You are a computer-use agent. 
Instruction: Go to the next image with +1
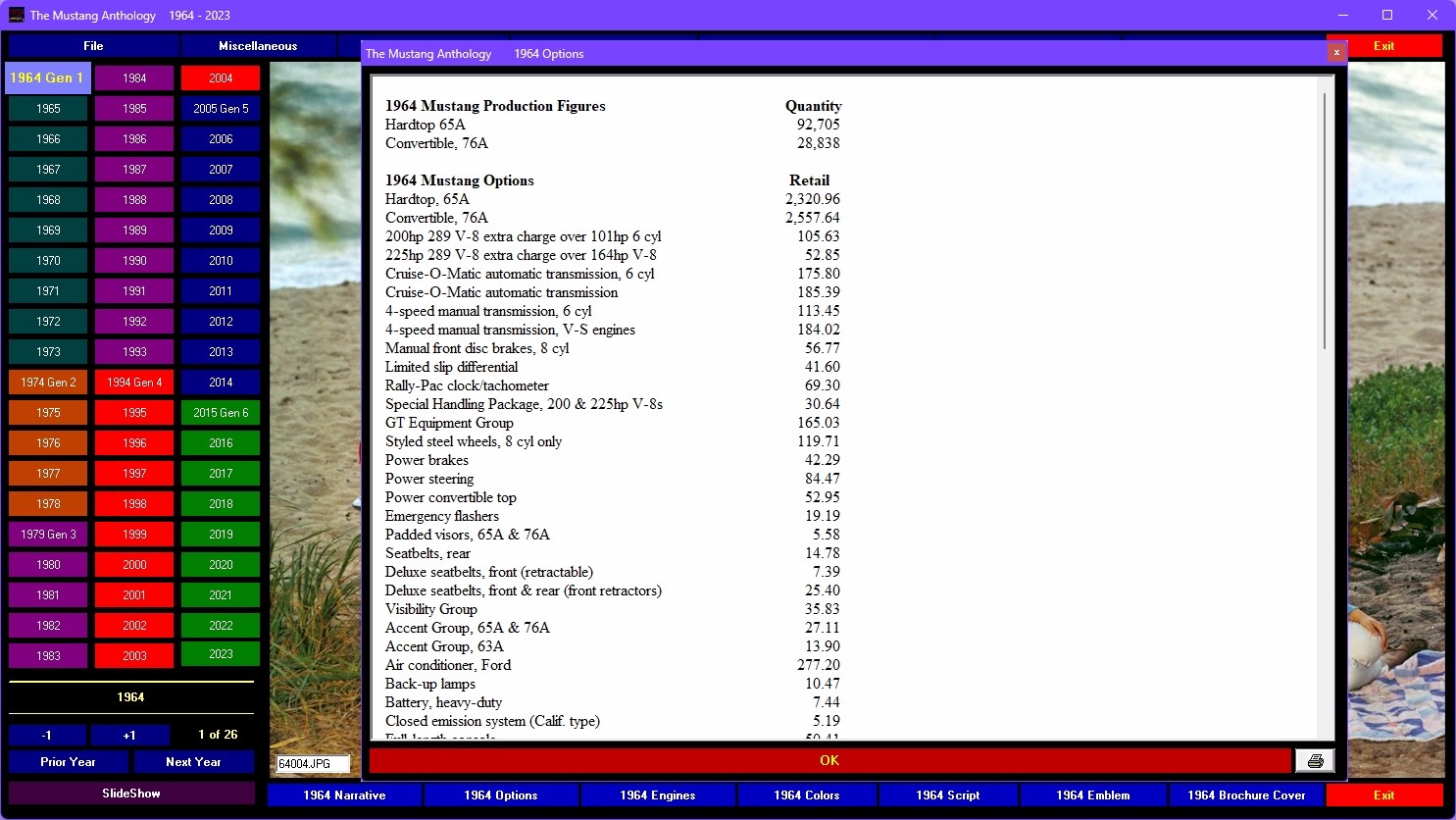pyautogui.click(x=129, y=735)
